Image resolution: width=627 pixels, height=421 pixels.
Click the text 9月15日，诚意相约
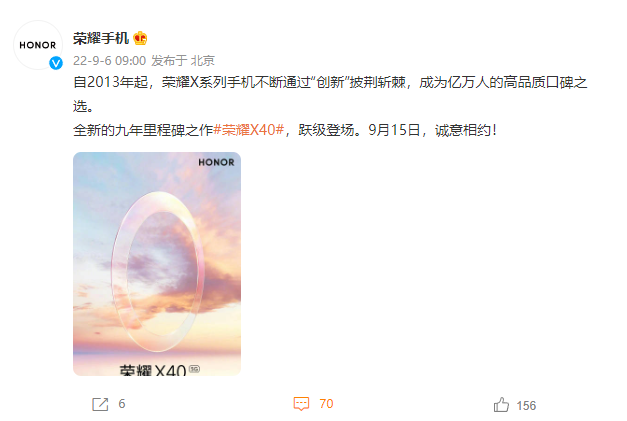[432, 130]
